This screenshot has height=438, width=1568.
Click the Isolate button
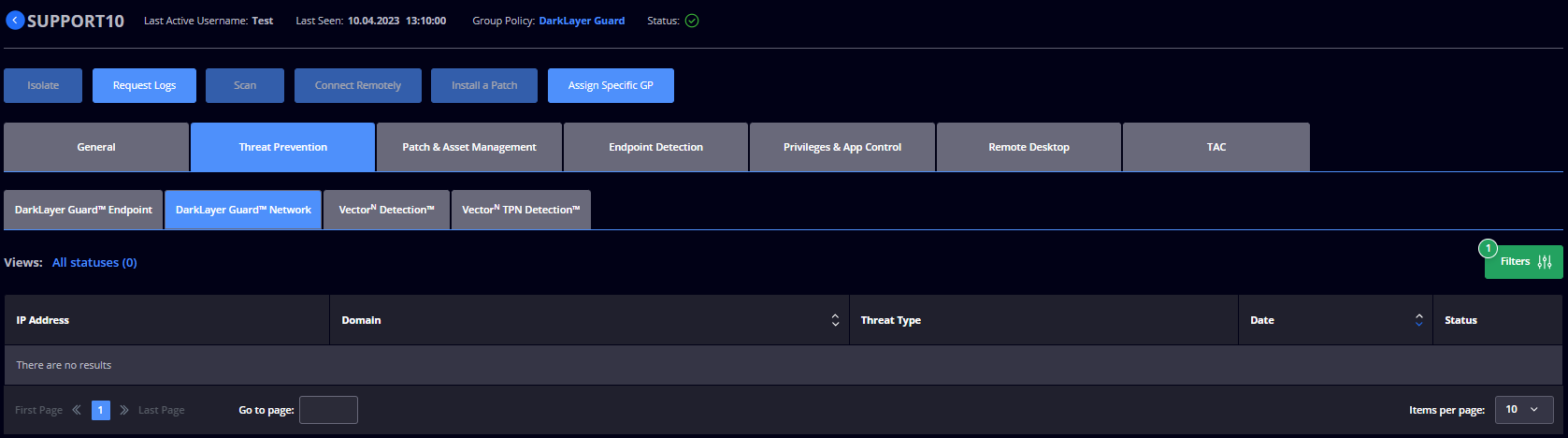coord(43,85)
